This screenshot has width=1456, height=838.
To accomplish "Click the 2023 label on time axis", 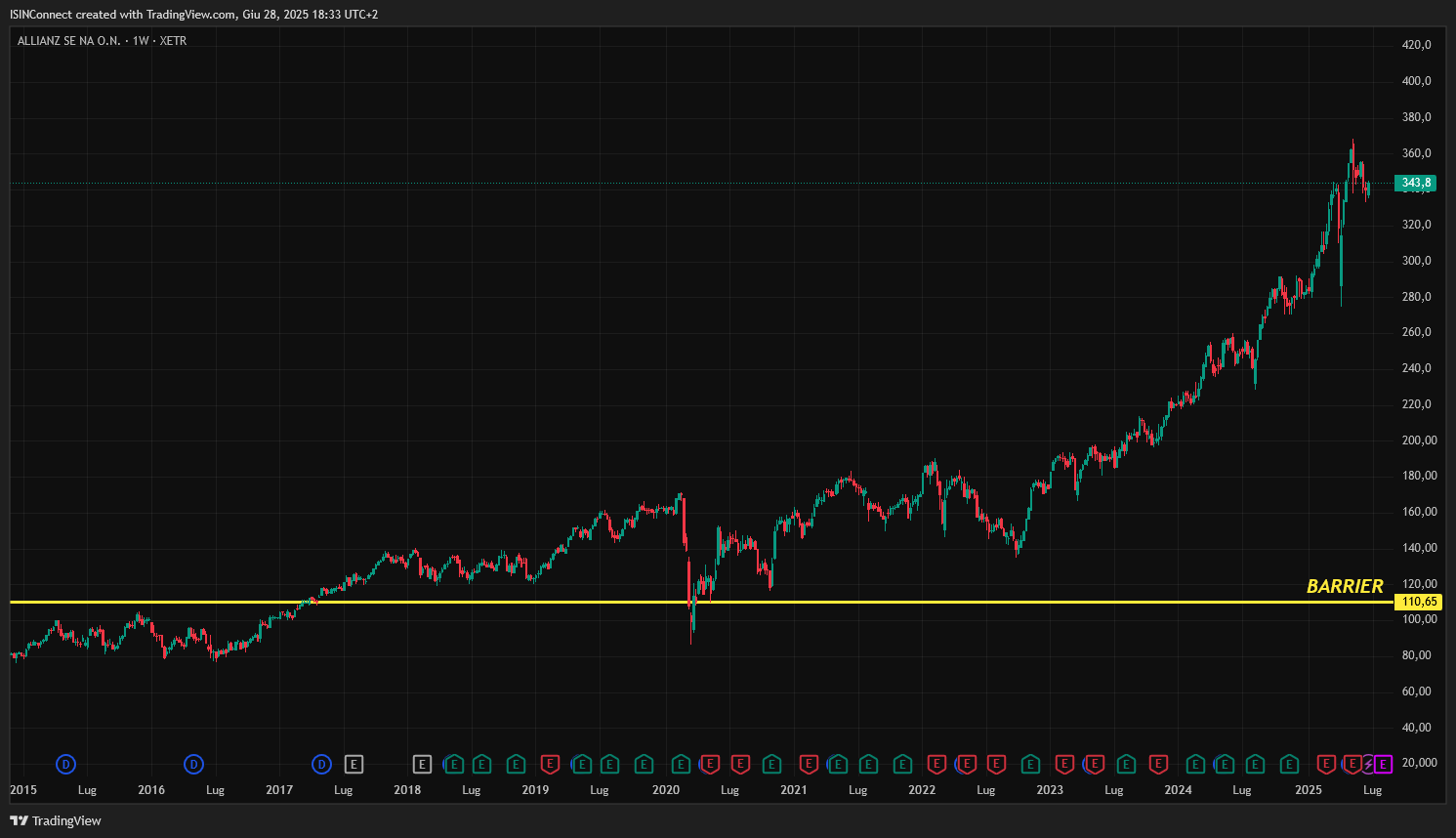I will coord(1050,790).
